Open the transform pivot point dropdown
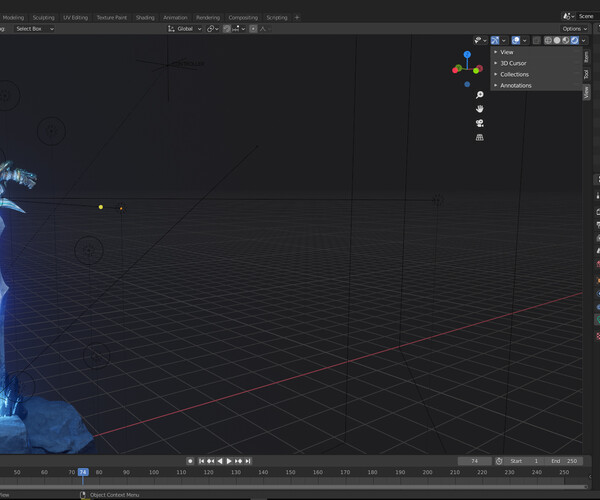 coord(213,29)
